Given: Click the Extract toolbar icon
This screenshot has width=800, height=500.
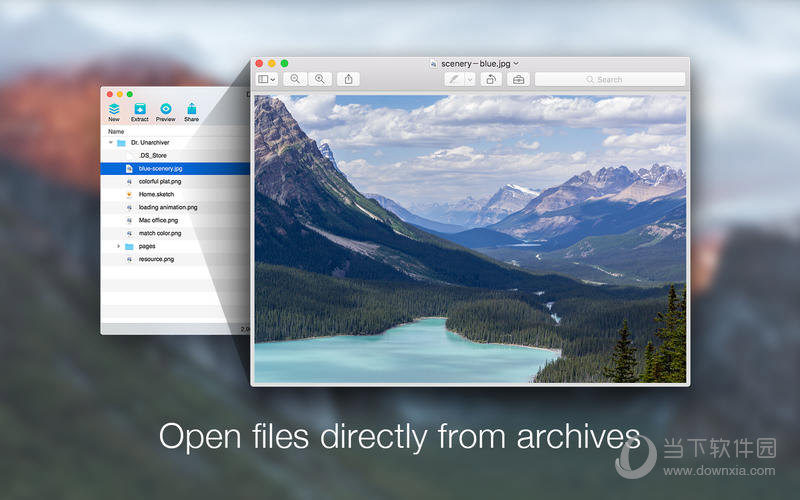Looking at the screenshot, I should [x=140, y=109].
